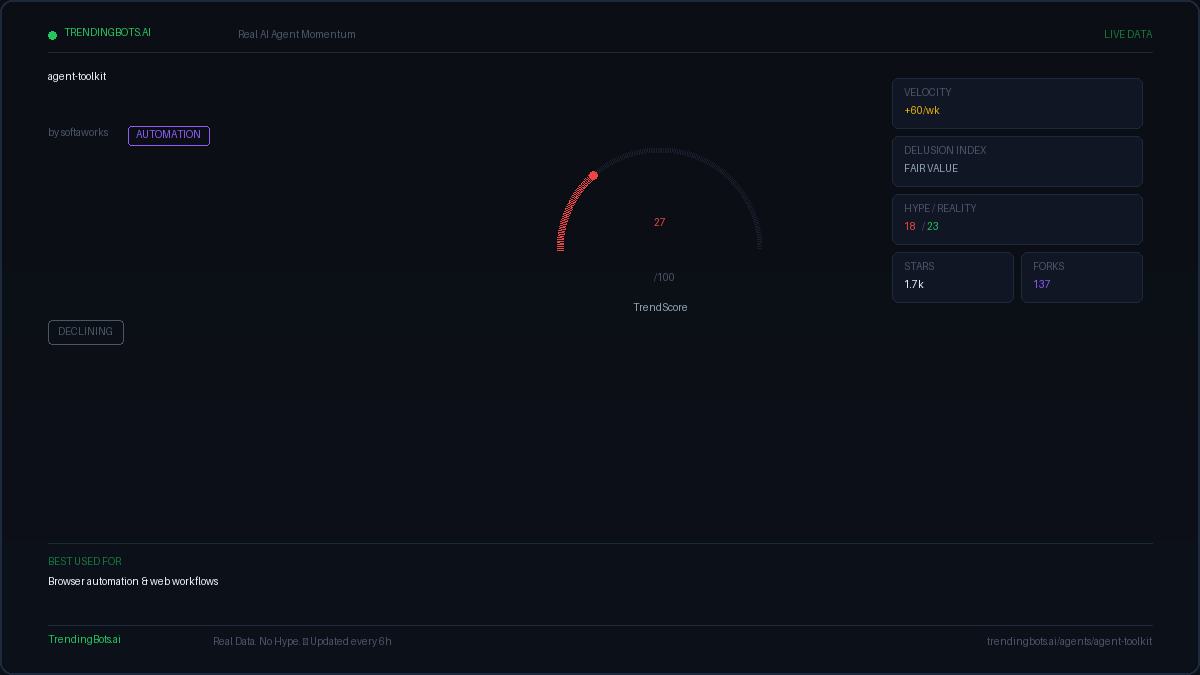Viewport: 1200px width, 675px height.
Task: Click the TrendScore label under the gauge
Action: click(660, 308)
